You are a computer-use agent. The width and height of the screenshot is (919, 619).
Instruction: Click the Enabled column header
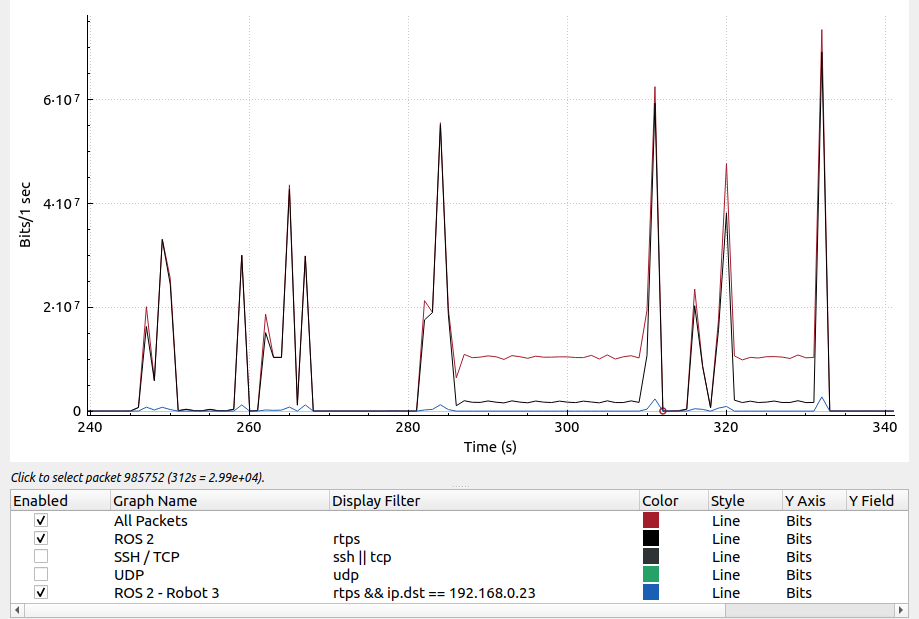tap(41, 501)
